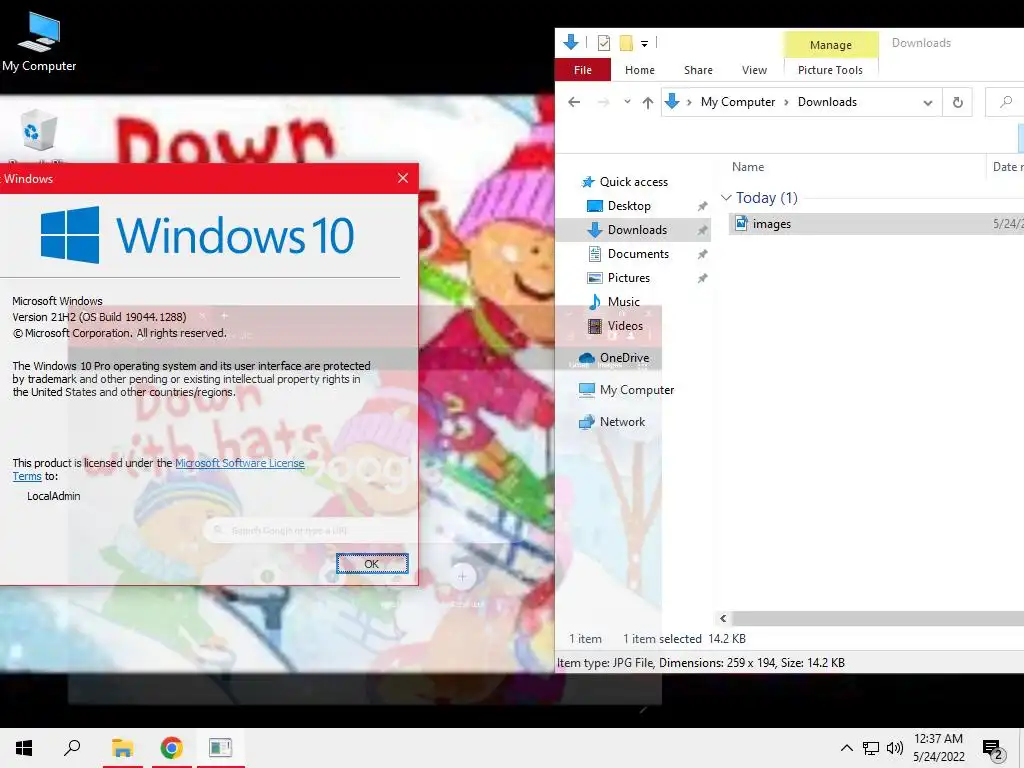
Task: Collapse the Today (1) group
Action: tap(726, 197)
